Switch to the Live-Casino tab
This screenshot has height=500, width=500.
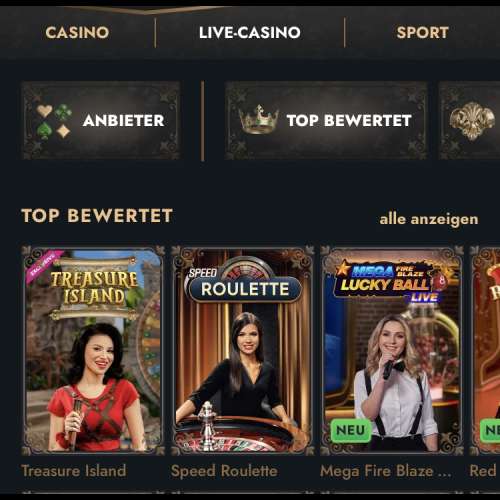(x=250, y=33)
